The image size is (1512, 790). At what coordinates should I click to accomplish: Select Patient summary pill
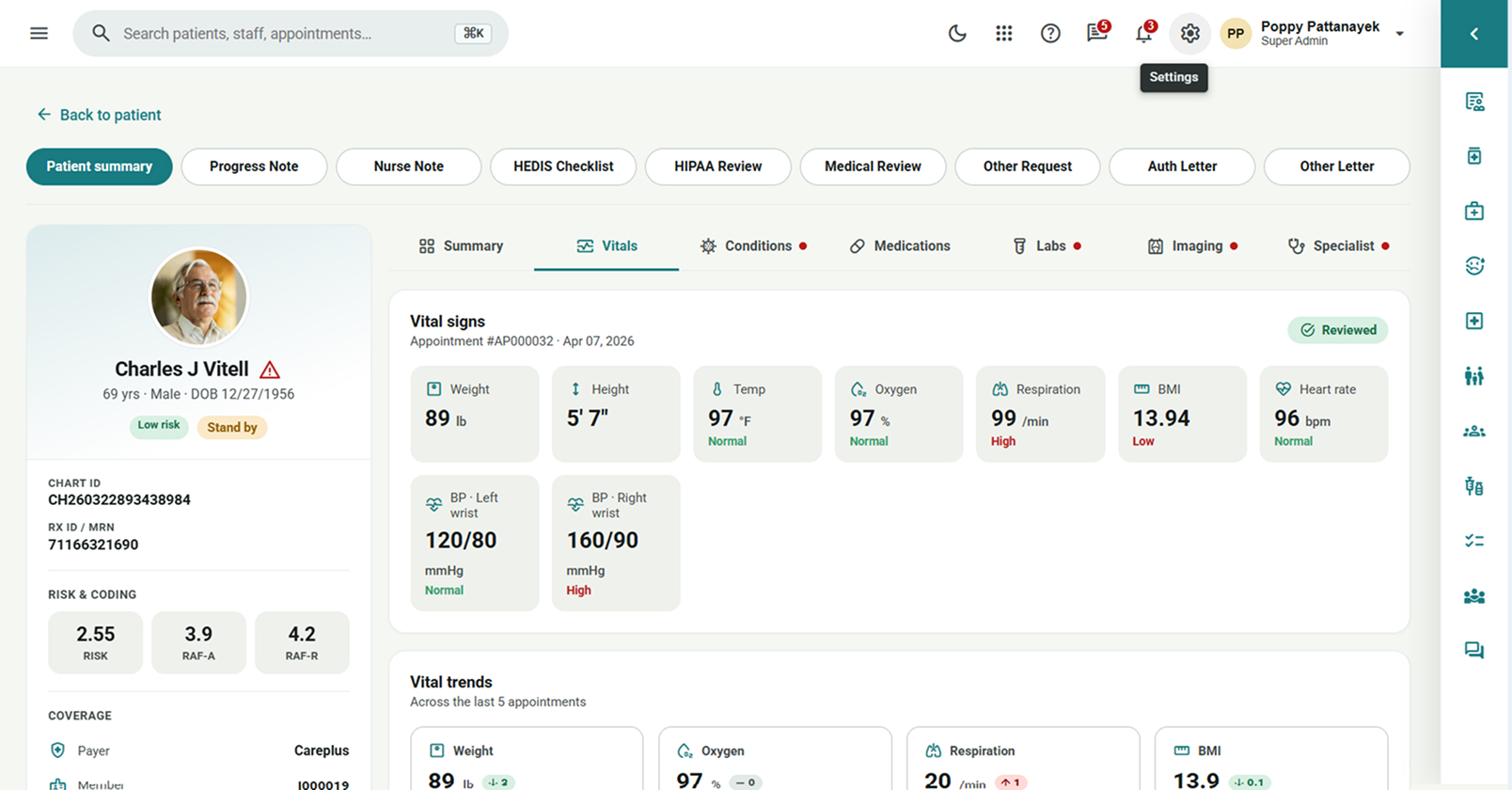point(100,166)
